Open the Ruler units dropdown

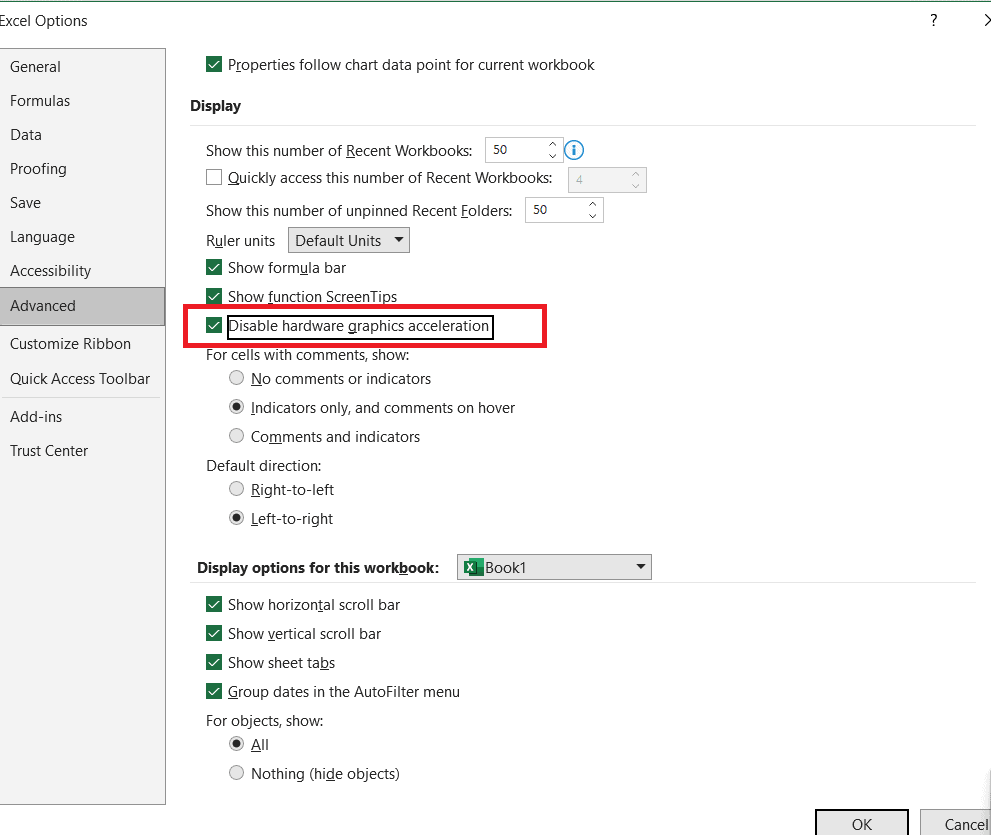[x=399, y=240]
